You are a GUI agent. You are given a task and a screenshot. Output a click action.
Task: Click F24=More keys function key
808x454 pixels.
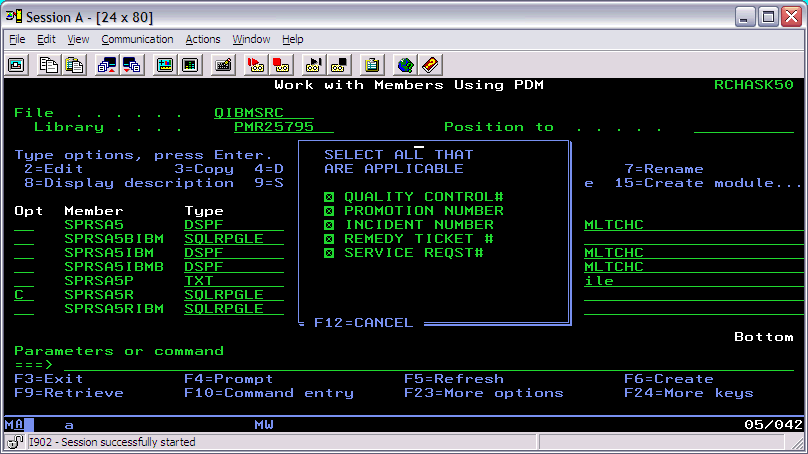click(x=688, y=393)
